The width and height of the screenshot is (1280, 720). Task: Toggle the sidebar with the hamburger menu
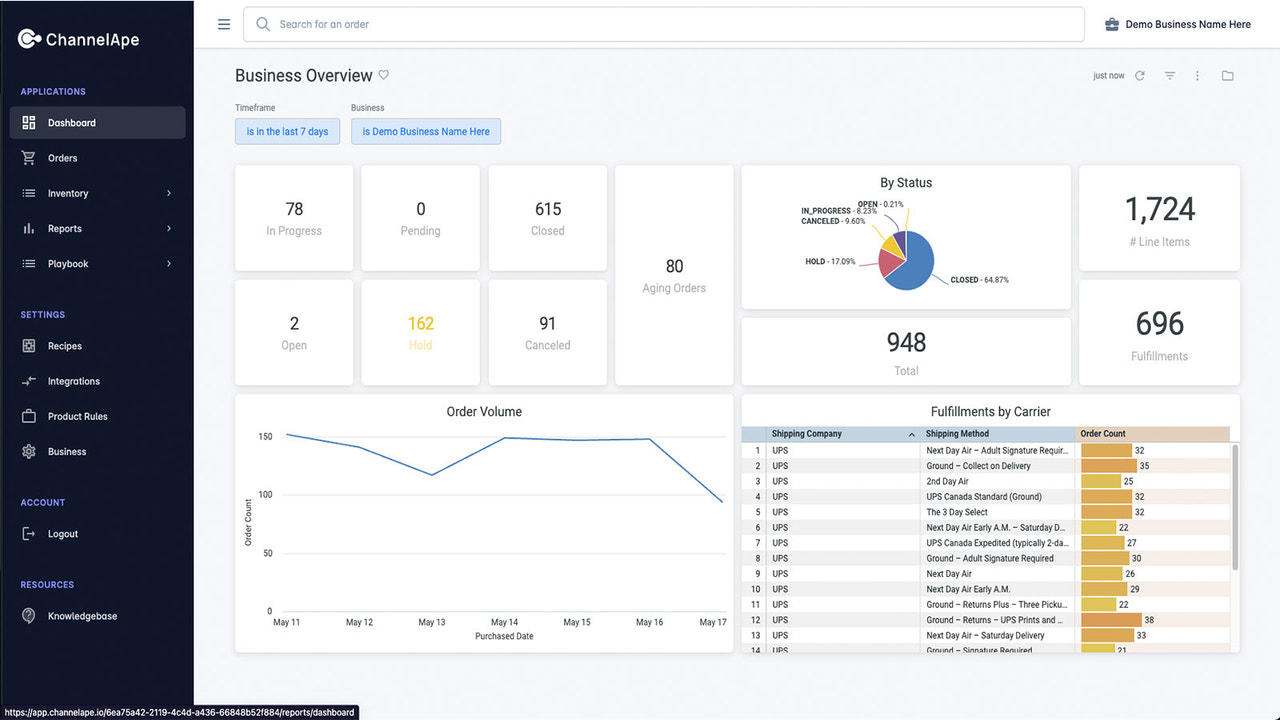[223, 24]
